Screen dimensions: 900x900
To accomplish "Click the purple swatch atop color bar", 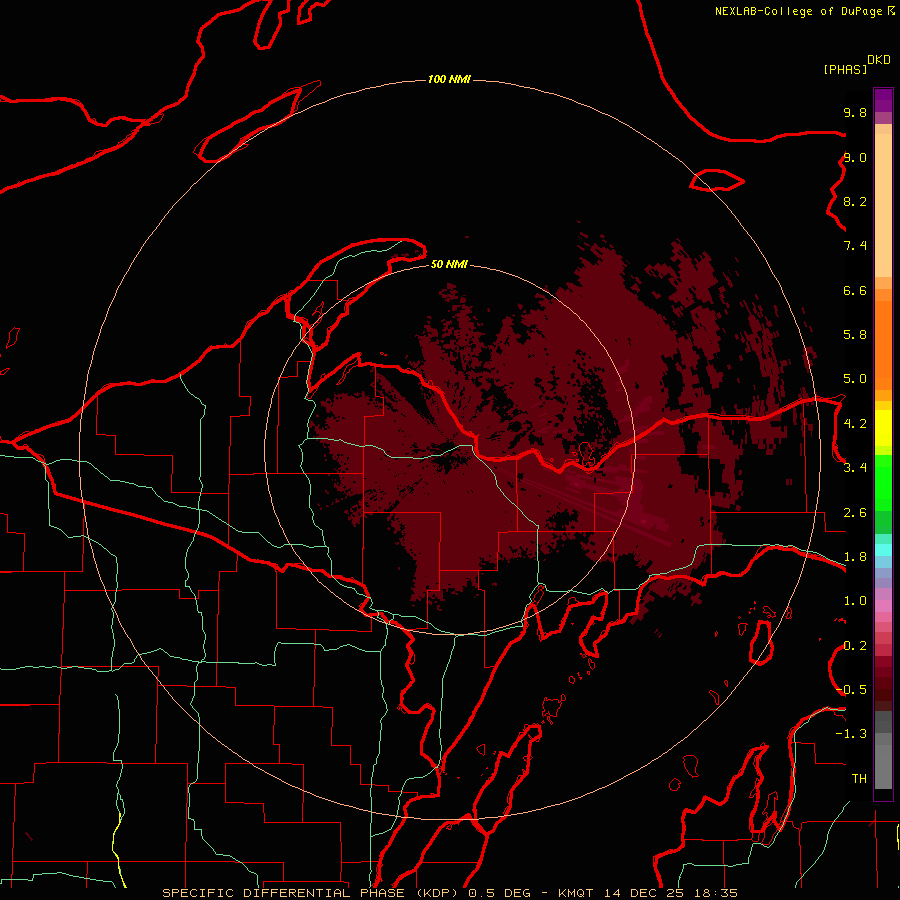I will (883, 100).
